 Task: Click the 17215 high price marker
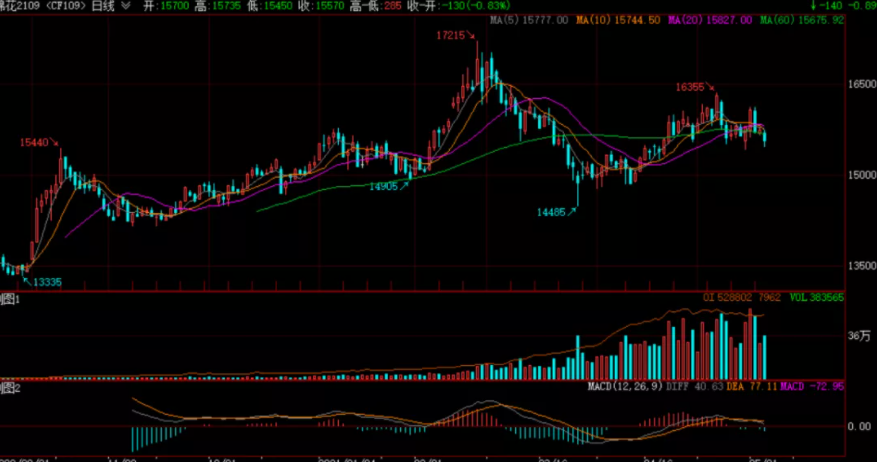click(x=451, y=35)
